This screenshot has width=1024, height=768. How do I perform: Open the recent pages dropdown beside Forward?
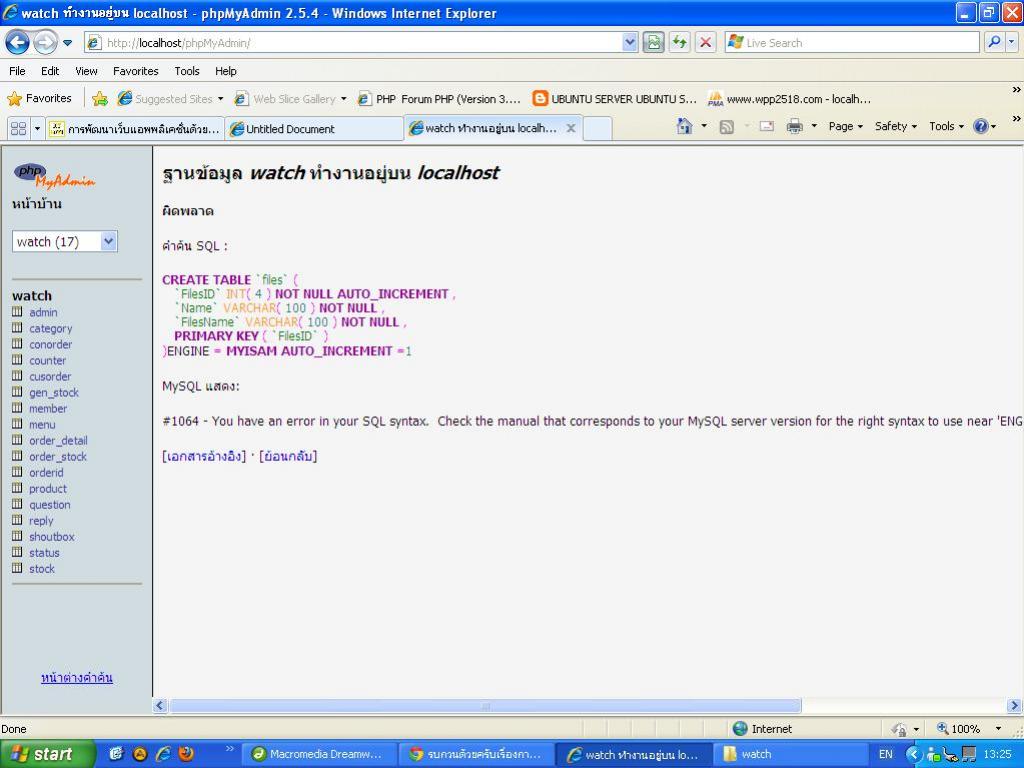pyautogui.click(x=67, y=43)
